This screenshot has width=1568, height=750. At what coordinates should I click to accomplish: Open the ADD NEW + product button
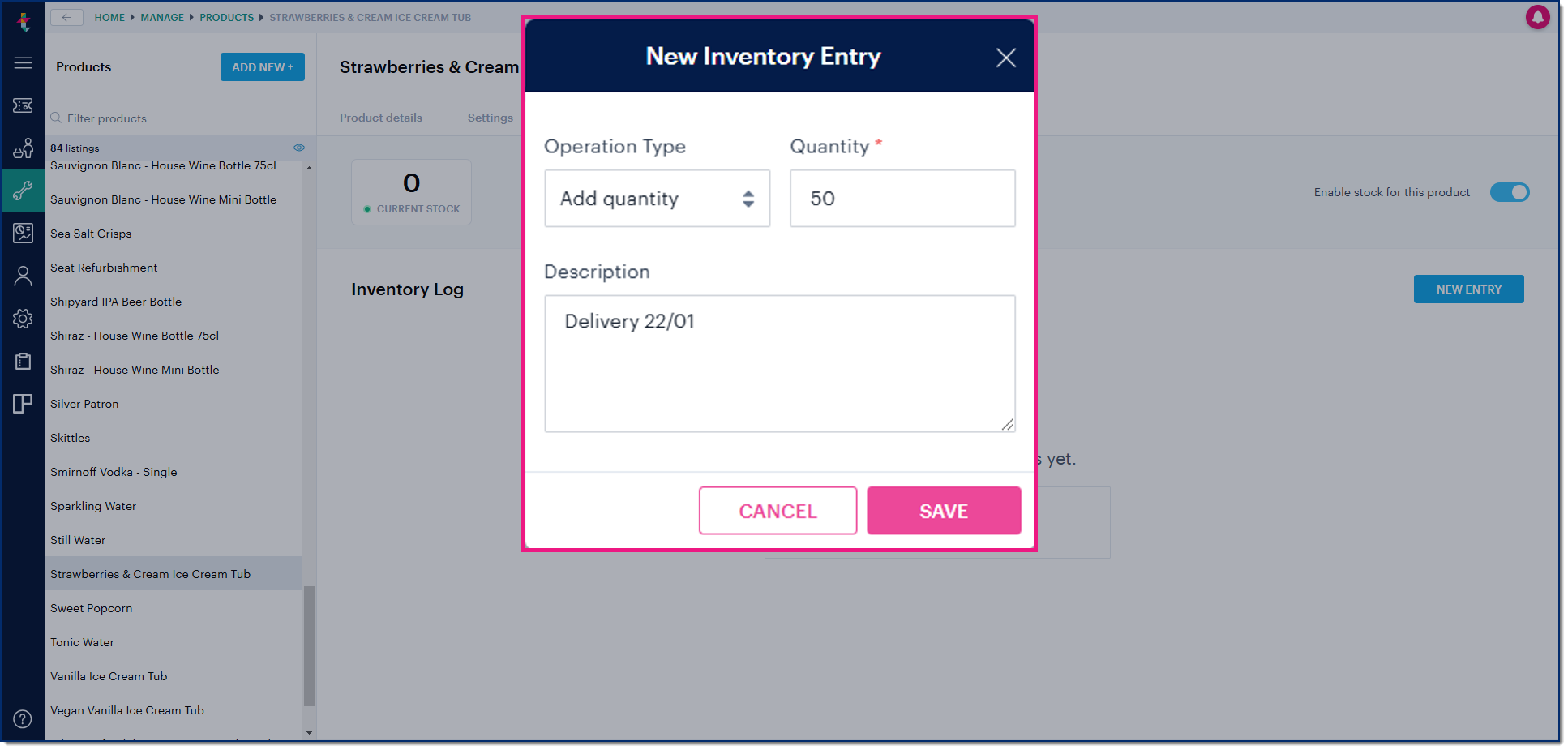pos(262,67)
